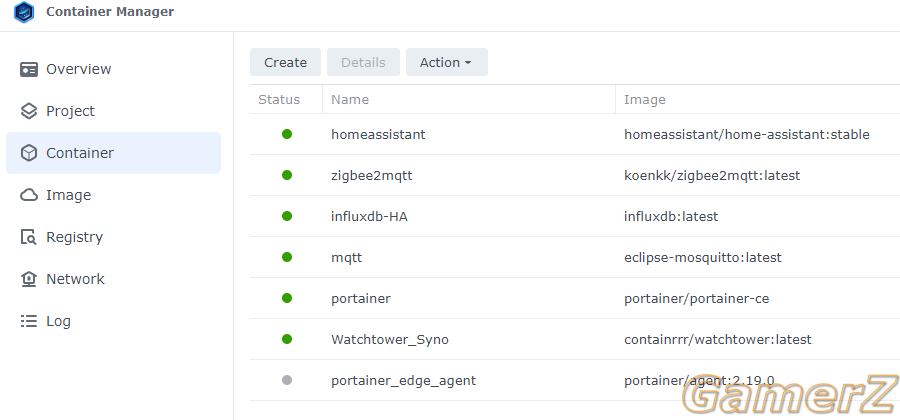Open the Action dropdown menu
Screen dimensions: 900x420
[x=447, y=62]
